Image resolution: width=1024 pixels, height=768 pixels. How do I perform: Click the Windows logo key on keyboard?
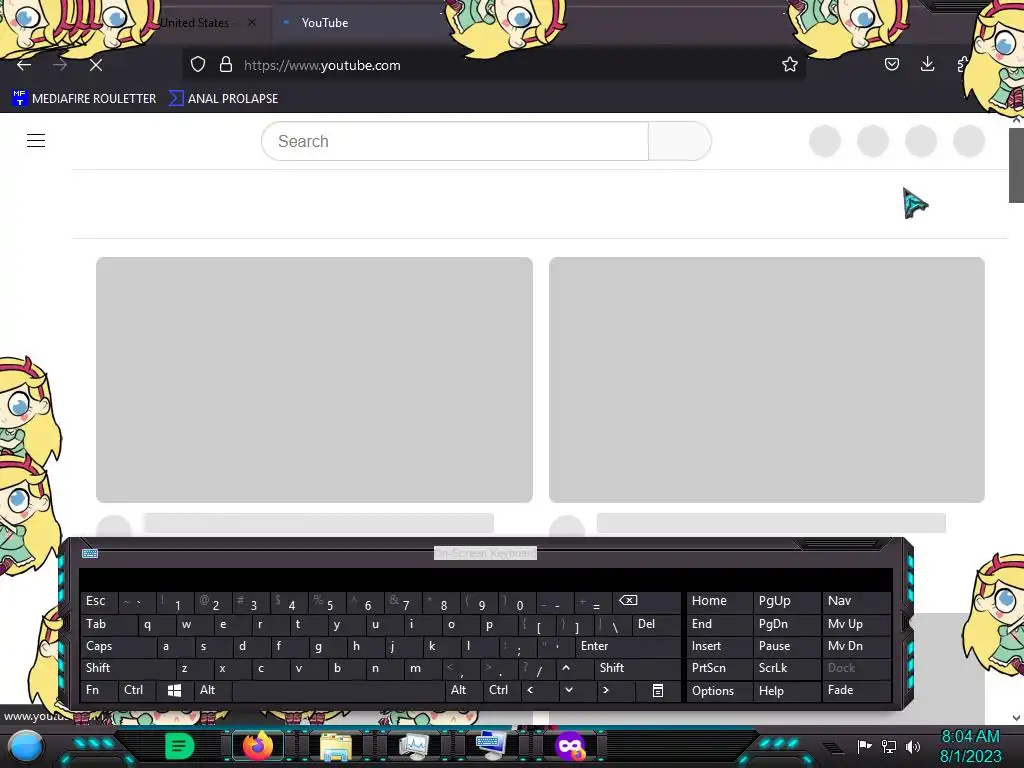[174, 690]
